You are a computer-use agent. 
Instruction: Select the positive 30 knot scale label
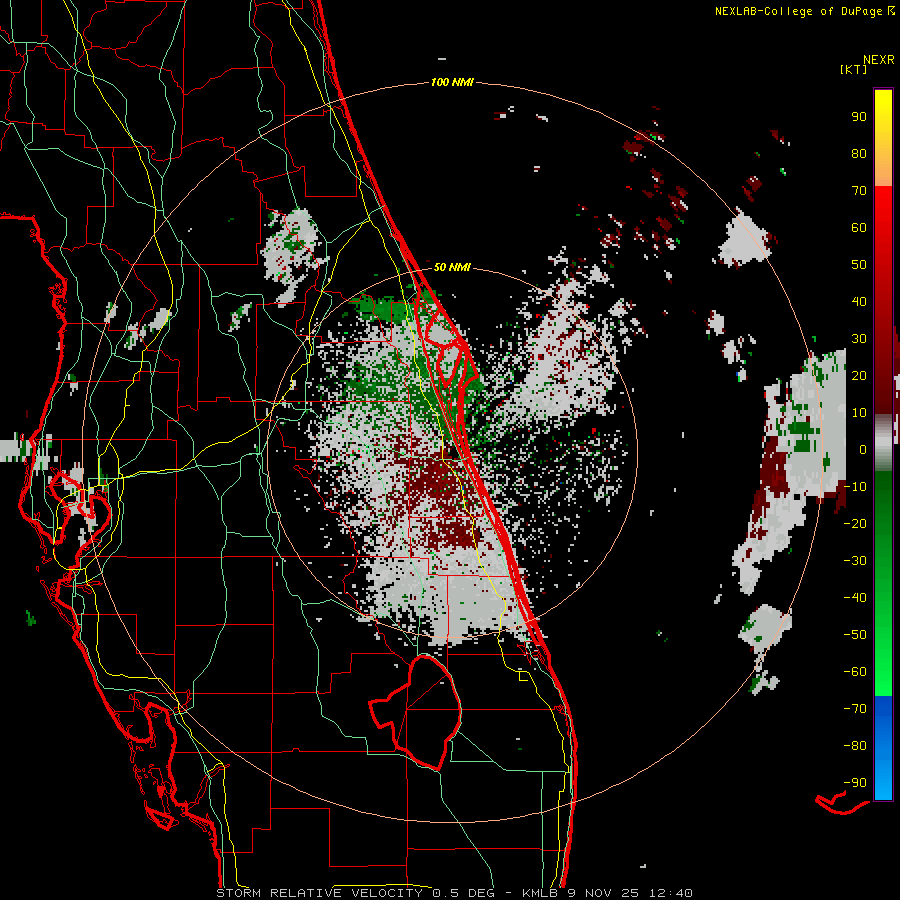[x=859, y=339]
